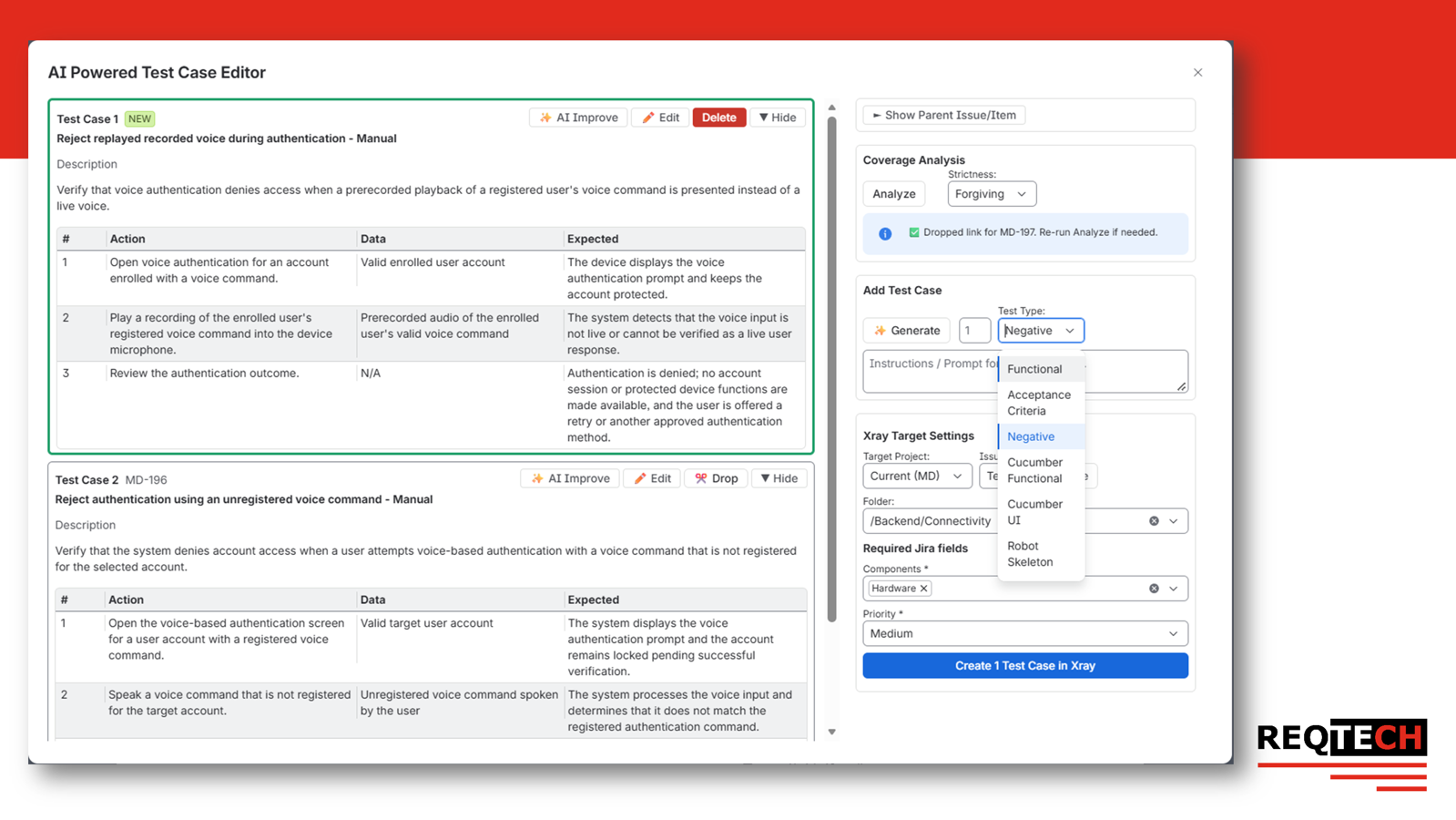1456x820 pixels.
Task: Choose Cucumber Functional test type
Action: pos(1041,470)
